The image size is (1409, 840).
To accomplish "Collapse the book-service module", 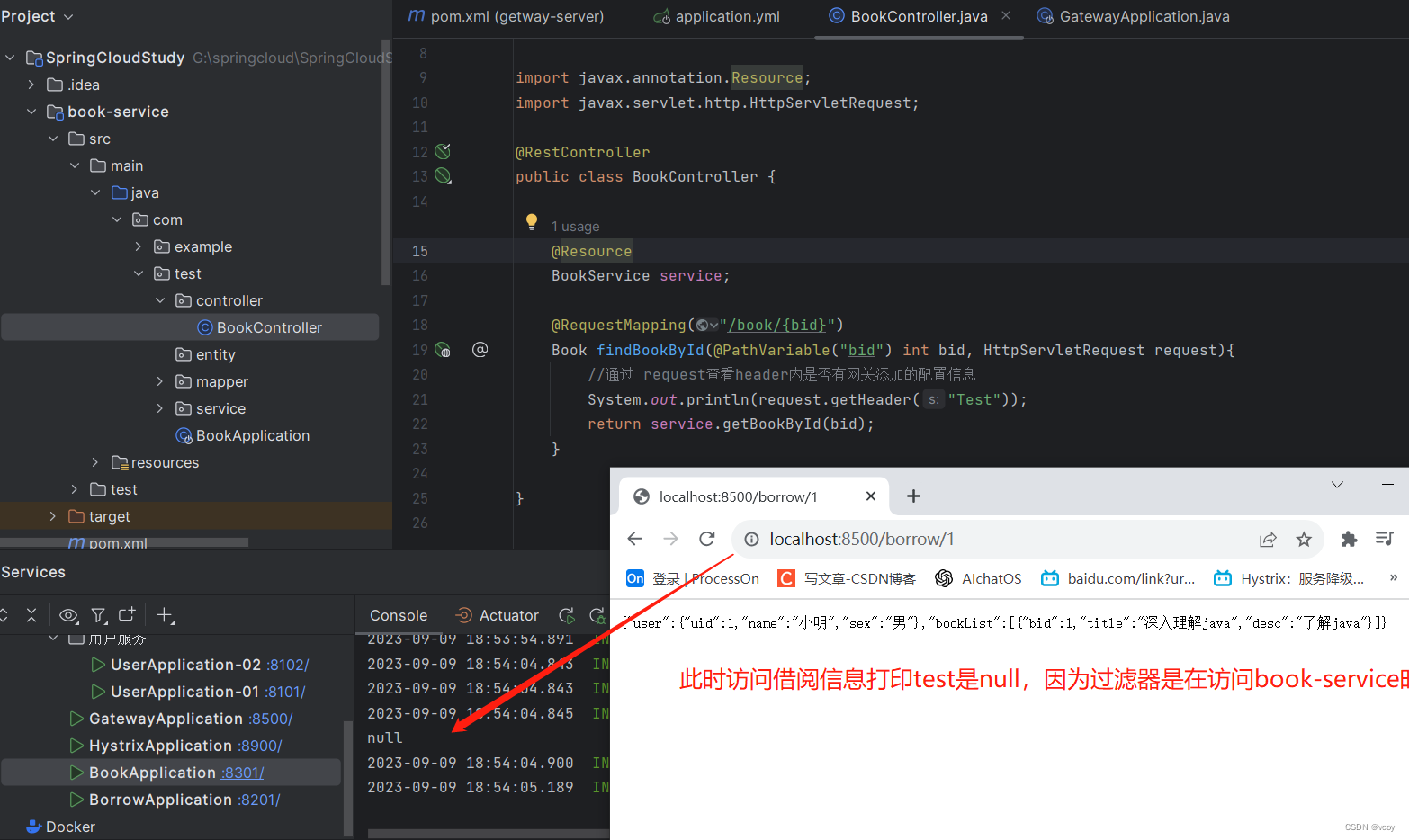I will (31, 112).
